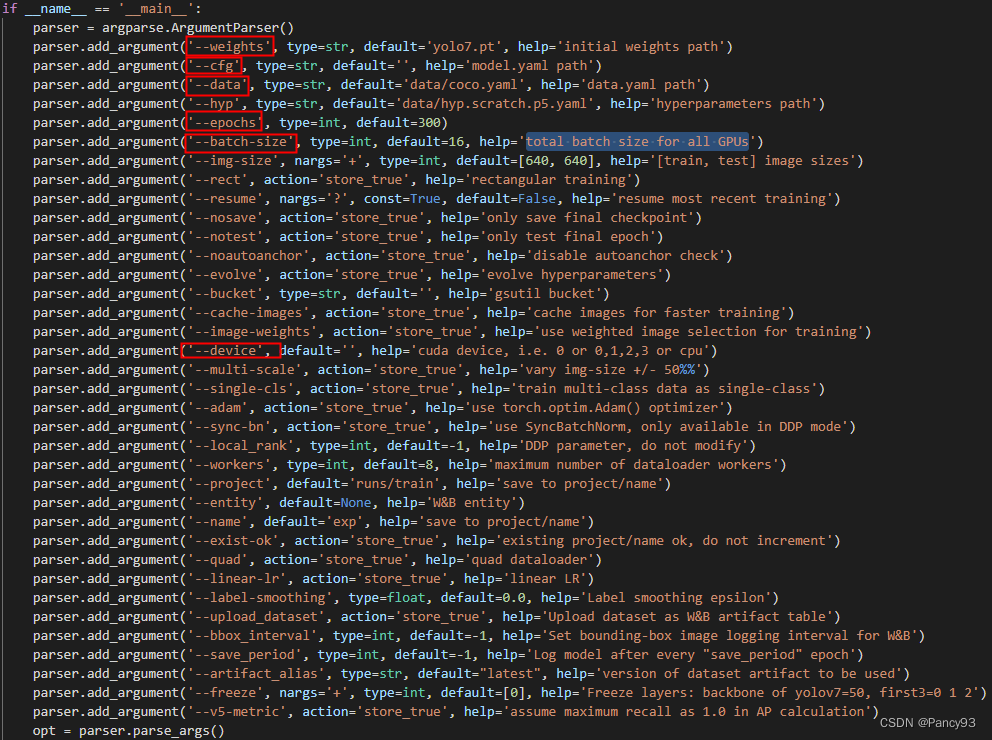Click the '__main__' string on the first line

click(x=156, y=9)
